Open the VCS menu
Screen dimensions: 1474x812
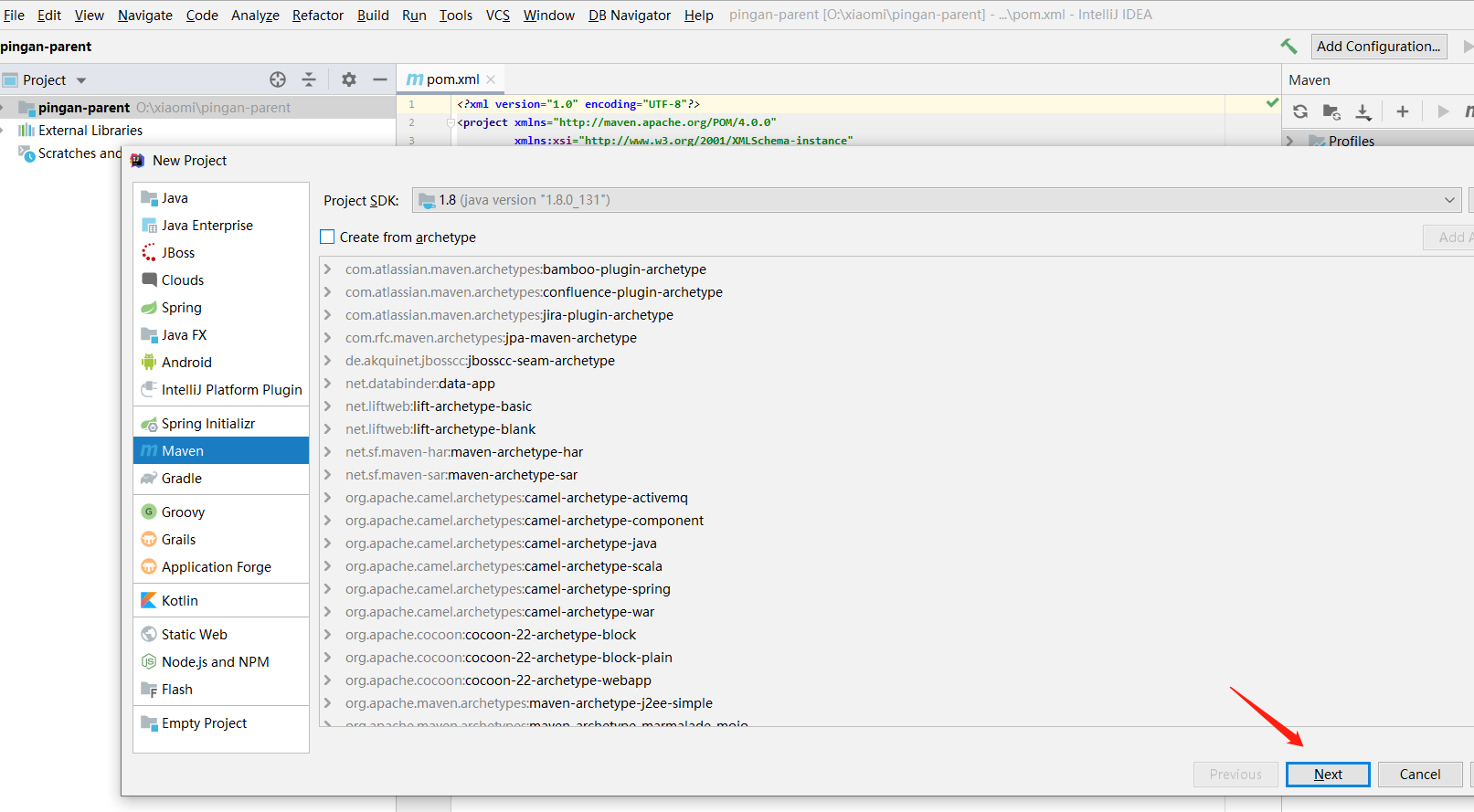click(498, 15)
